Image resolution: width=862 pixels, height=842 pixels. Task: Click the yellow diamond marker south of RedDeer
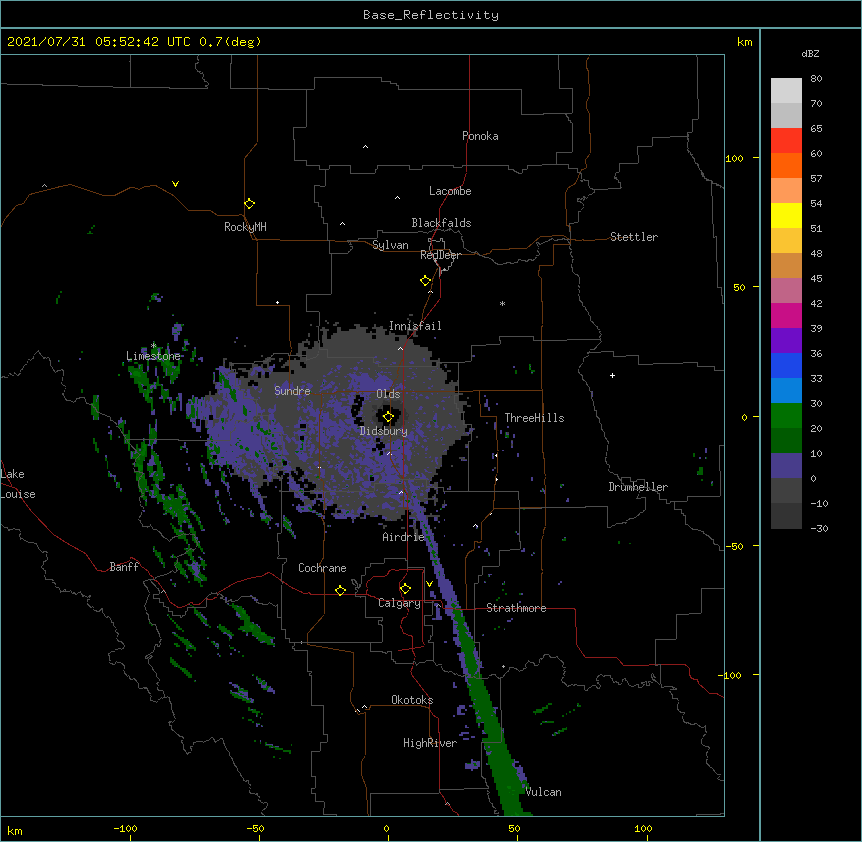[425, 281]
